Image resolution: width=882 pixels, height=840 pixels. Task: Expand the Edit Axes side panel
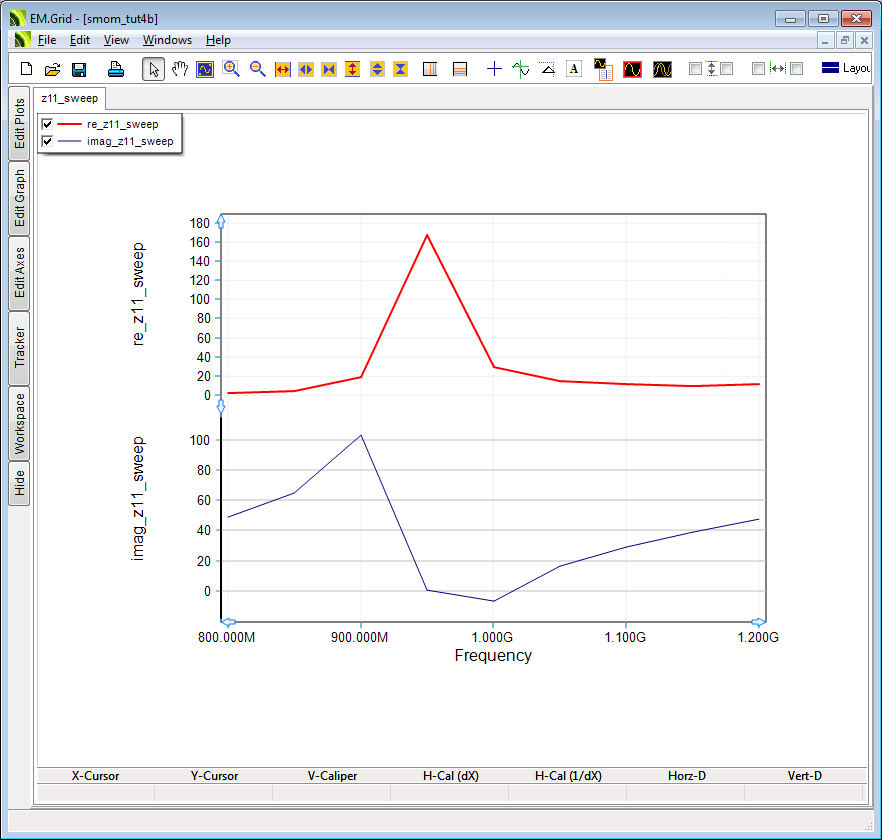point(19,273)
